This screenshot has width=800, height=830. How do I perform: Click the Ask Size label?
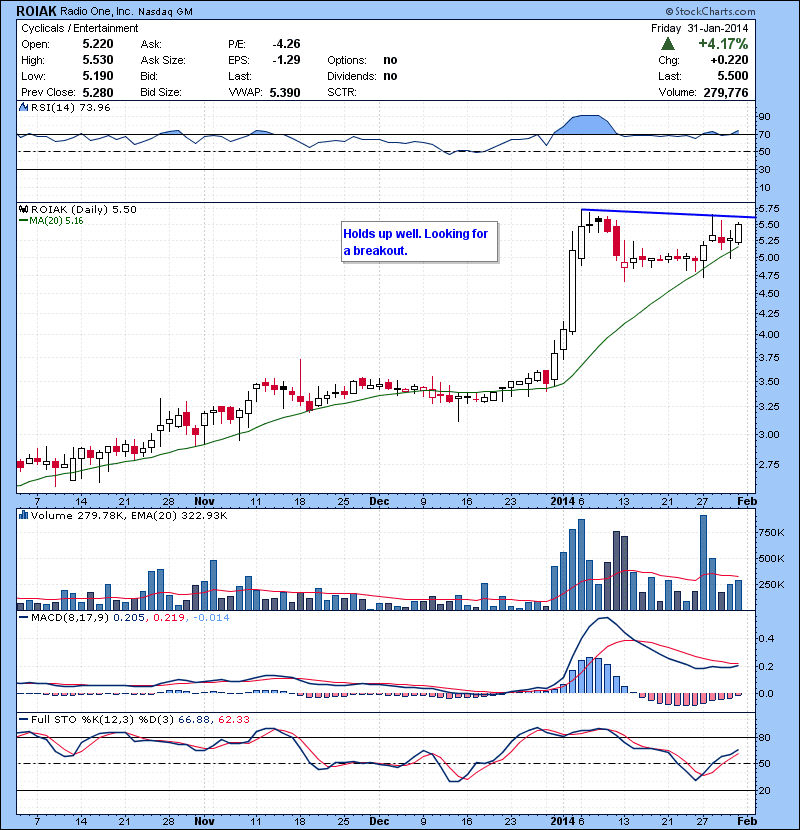(163, 60)
